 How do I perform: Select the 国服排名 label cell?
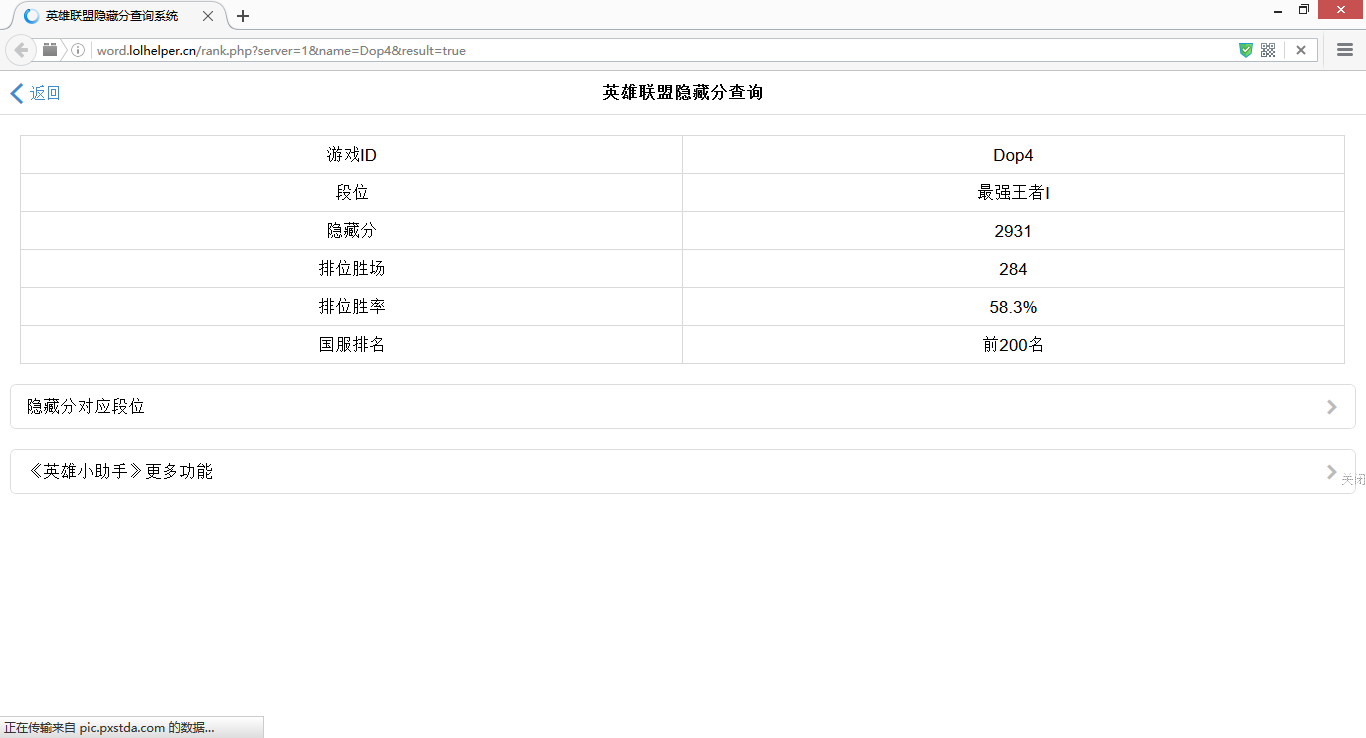point(351,345)
